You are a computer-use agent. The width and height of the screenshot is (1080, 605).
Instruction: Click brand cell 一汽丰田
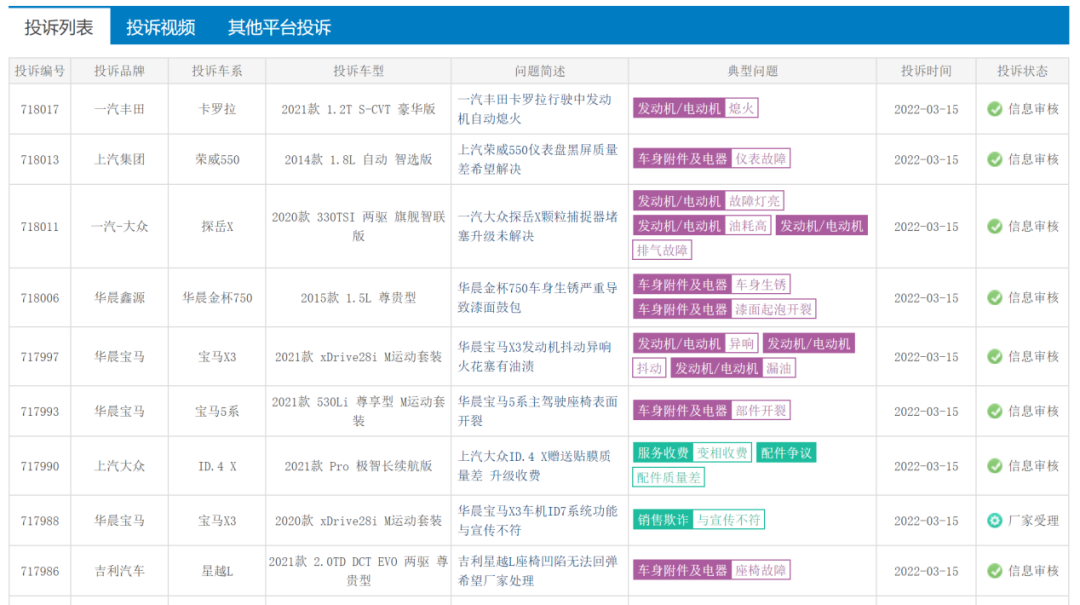pyautogui.click(x=119, y=109)
